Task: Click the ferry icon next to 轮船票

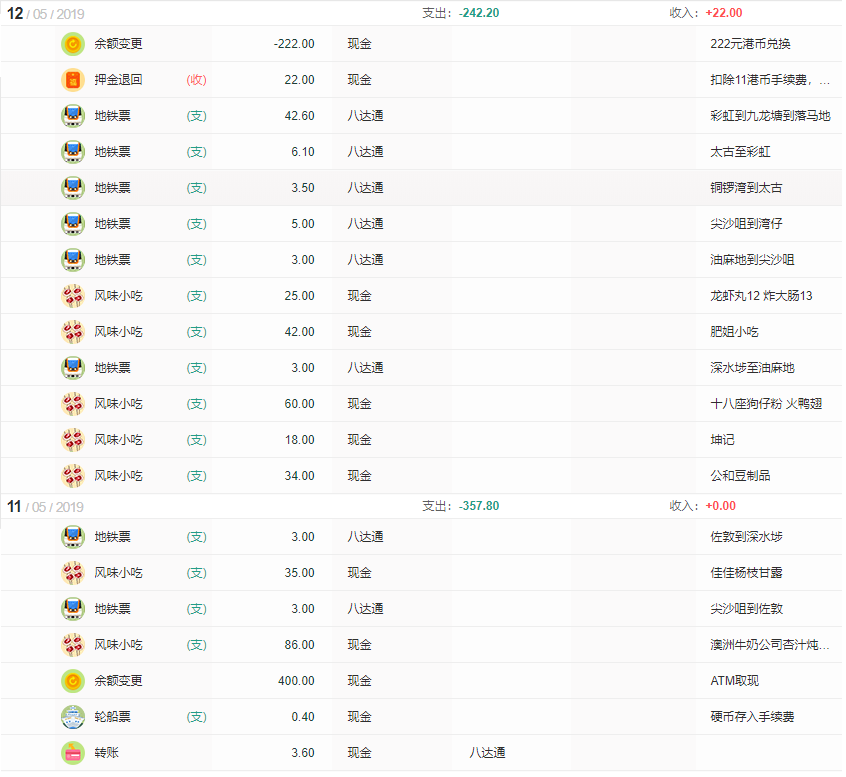Action: (72, 717)
